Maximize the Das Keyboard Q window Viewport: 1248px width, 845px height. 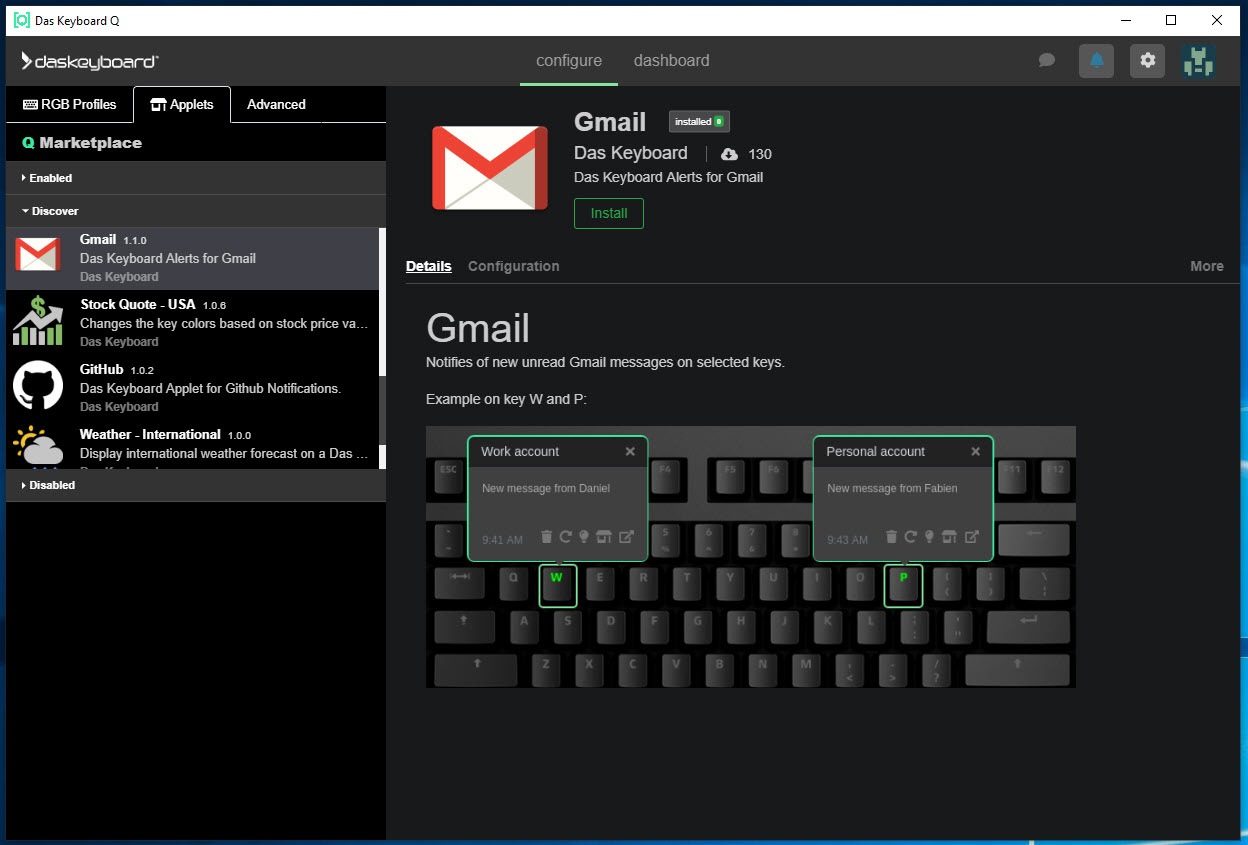pos(1171,20)
